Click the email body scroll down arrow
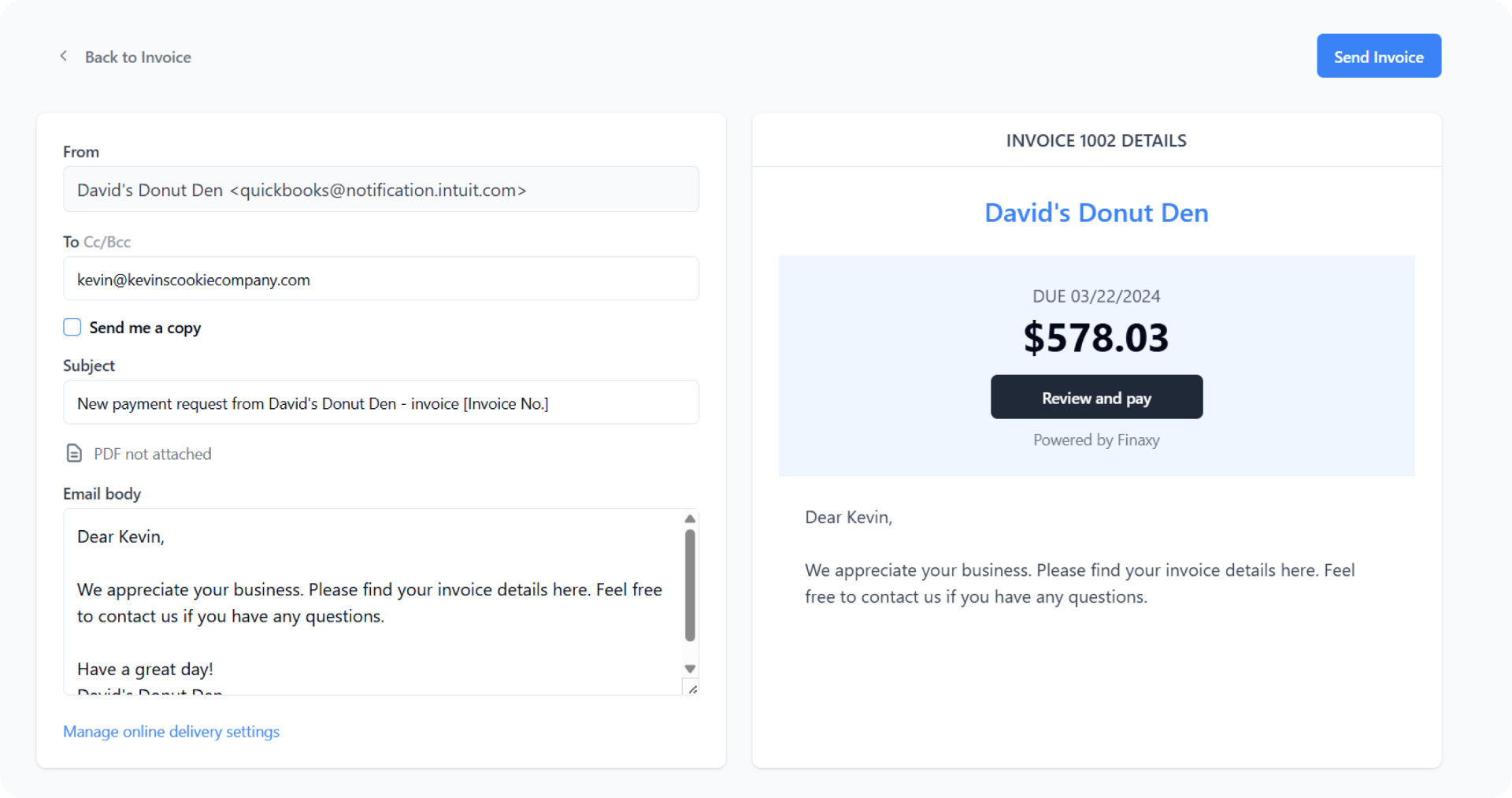The image size is (1512, 798). pyautogui.click(x=690, y=669)
